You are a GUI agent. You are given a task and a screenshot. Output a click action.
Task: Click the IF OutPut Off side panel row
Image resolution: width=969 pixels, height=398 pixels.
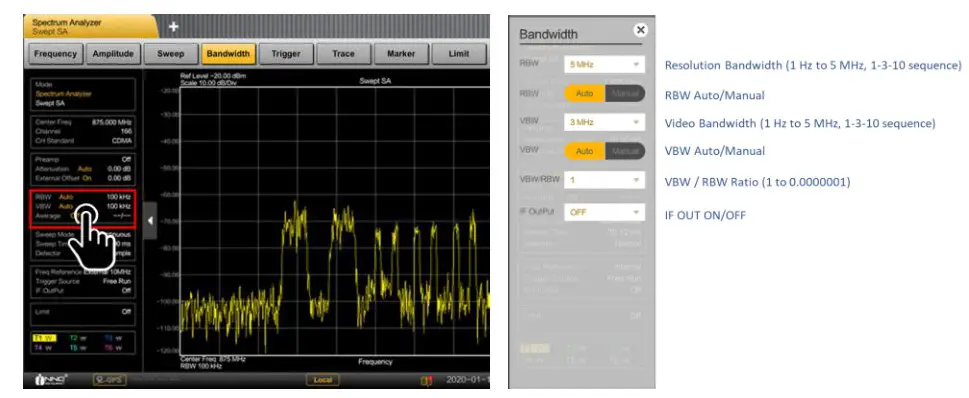tap(83, 290)
